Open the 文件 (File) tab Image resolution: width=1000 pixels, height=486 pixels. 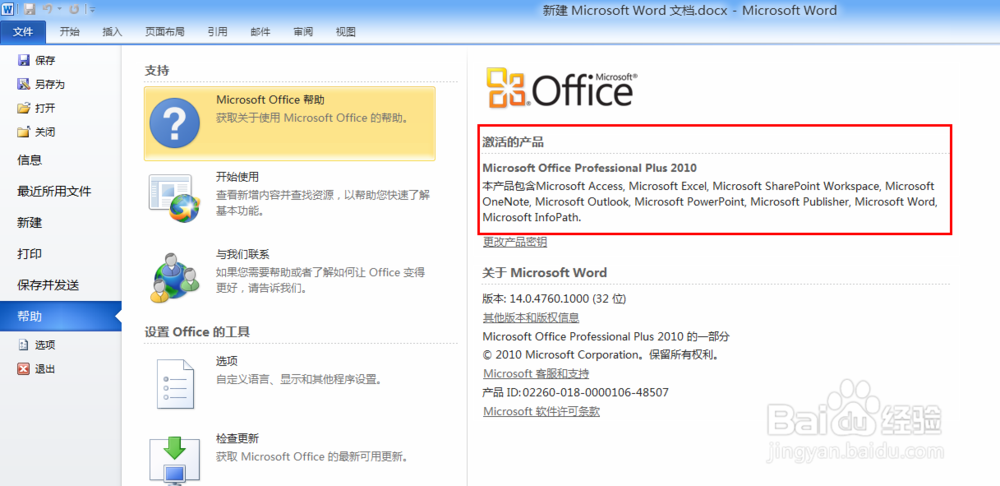pyautogui.click(x=23, y=32)
